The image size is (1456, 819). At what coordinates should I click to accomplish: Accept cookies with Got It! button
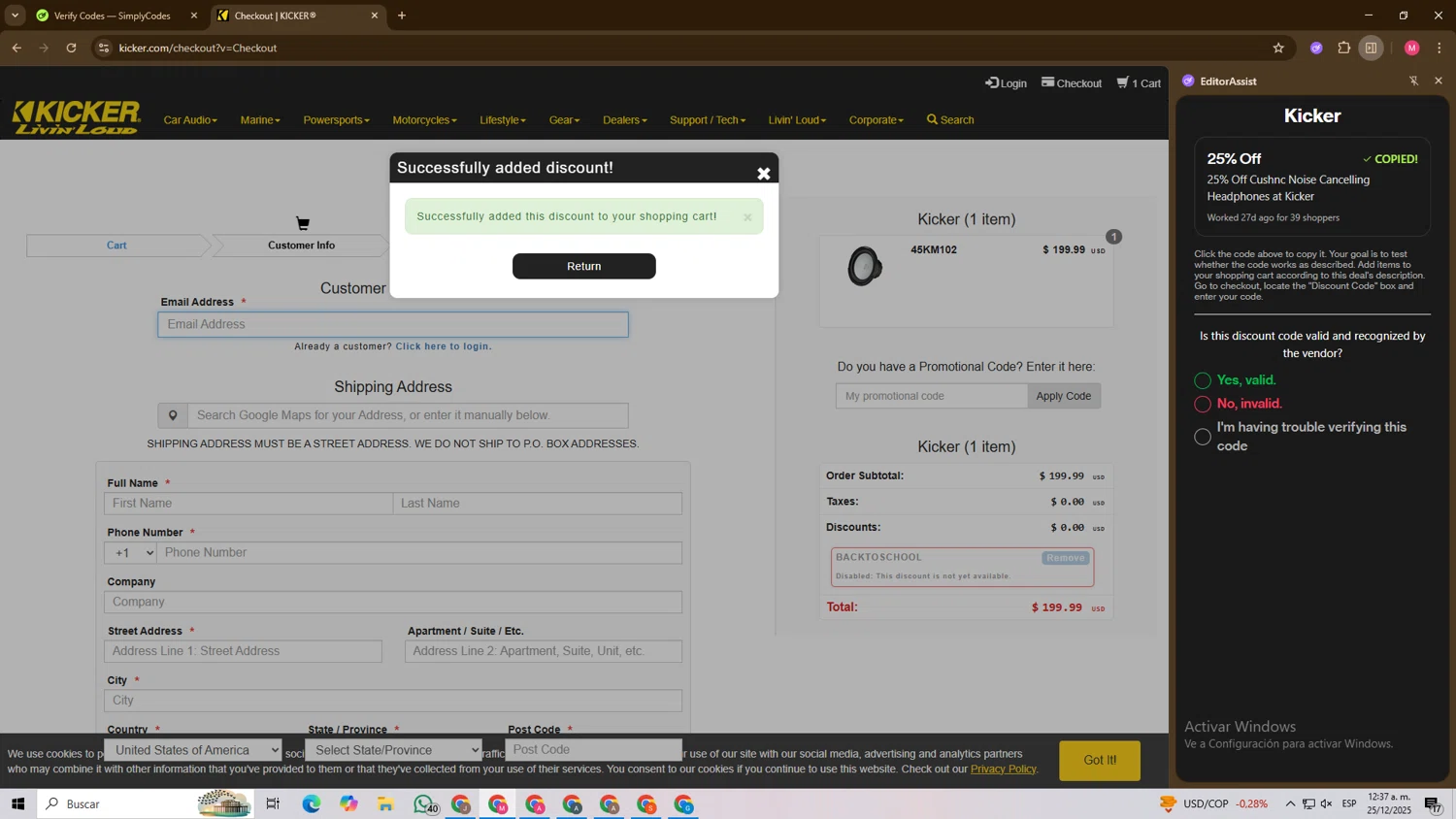(1100, 761)
